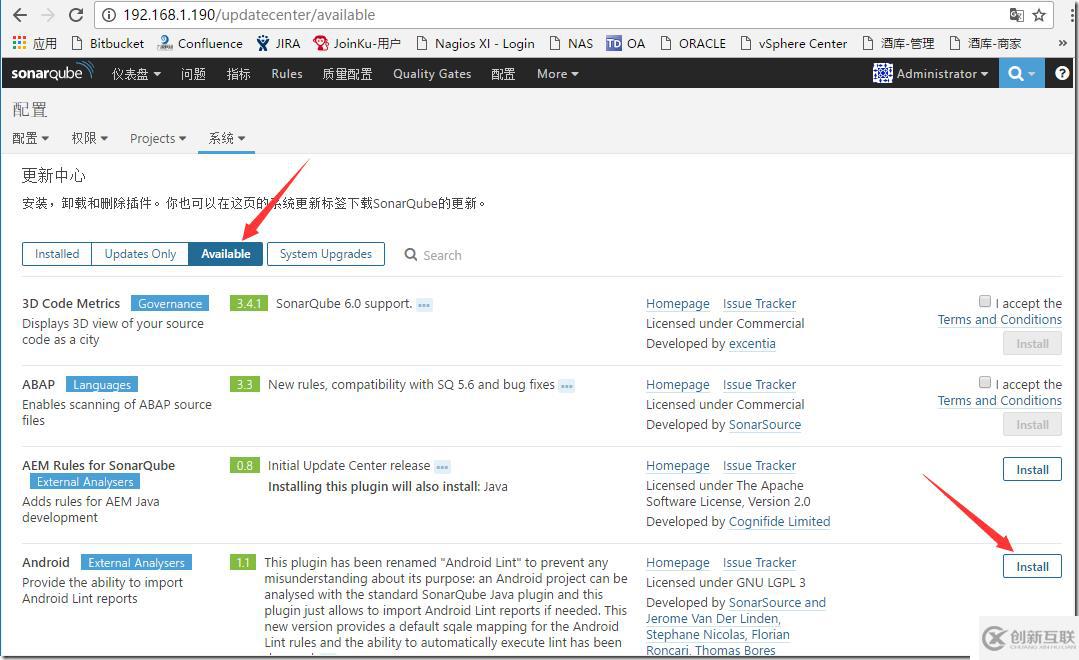Install the AEM Rules for SonarQube plugin
The image size is (1079, 660).
click(1032, 469)
